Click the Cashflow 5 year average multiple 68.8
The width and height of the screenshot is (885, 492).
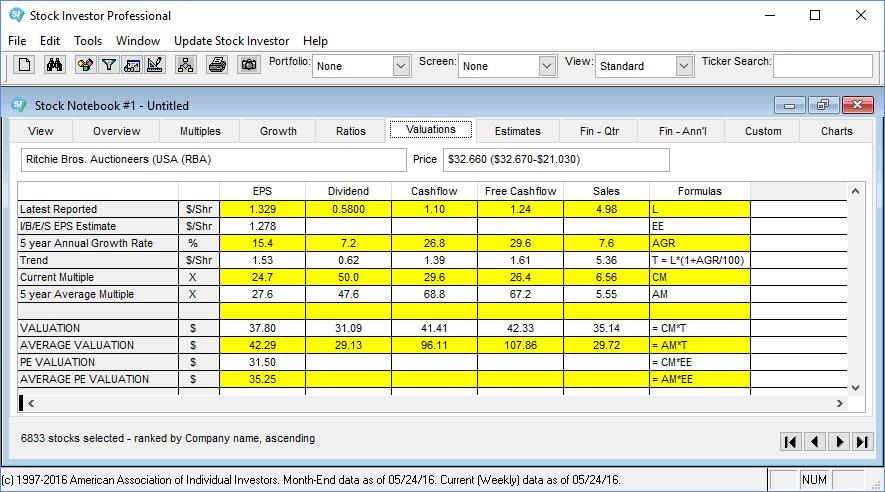[x=434, y=294]
